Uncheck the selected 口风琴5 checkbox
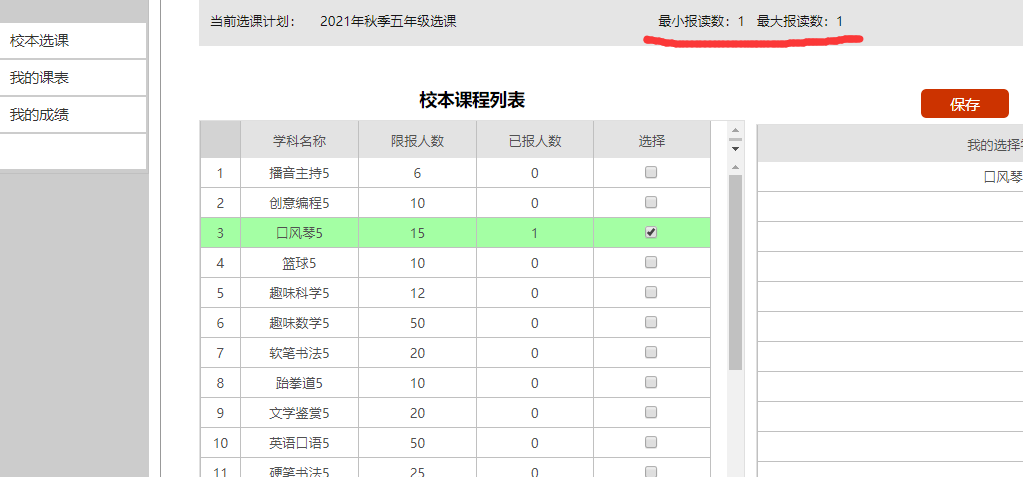 click(651, 232)
